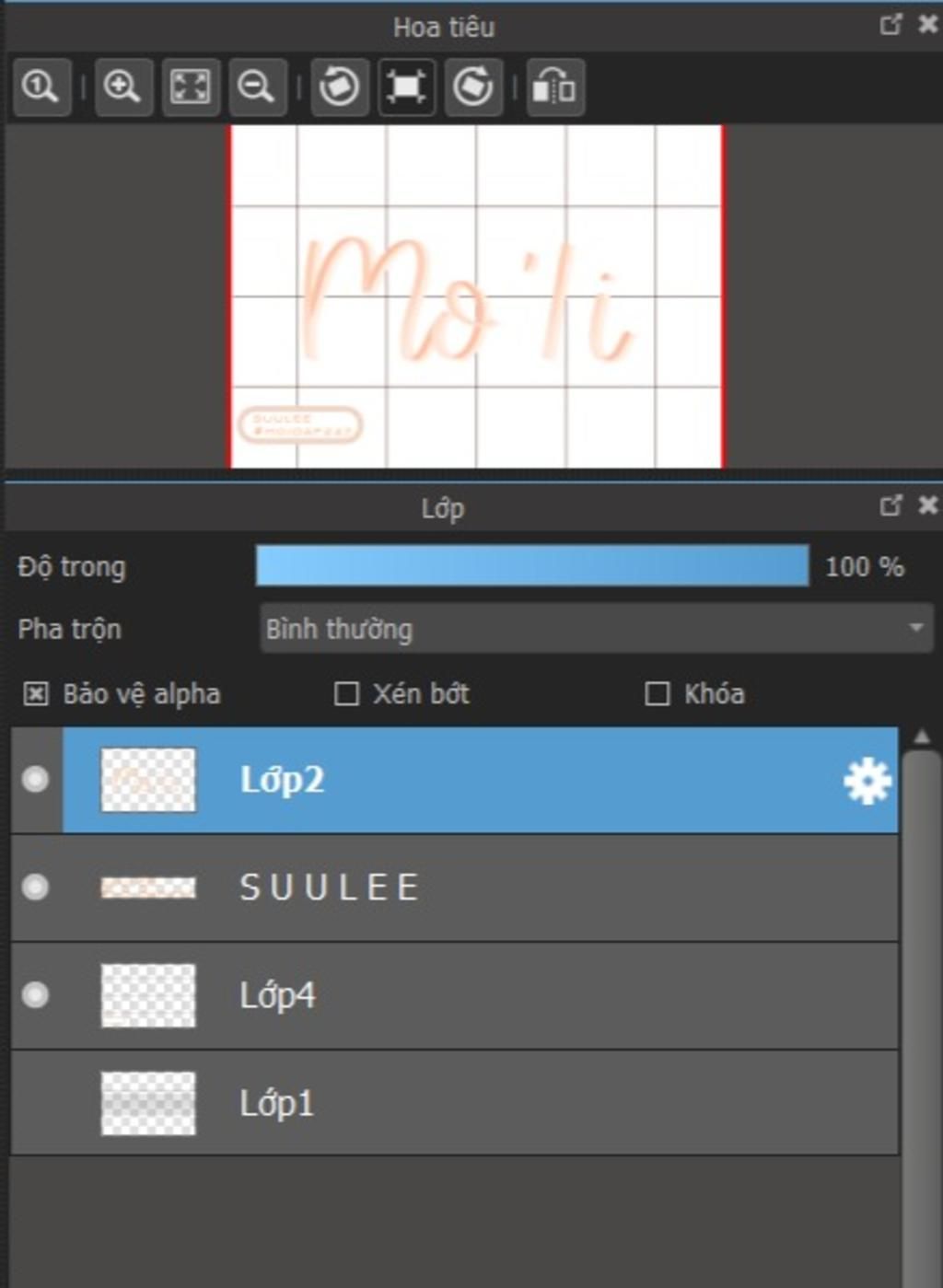Screen dimensions: 943x1288
Task: Enable the Xén bớt checkbox
Action: pyautogui.click(x=346, y=693)
